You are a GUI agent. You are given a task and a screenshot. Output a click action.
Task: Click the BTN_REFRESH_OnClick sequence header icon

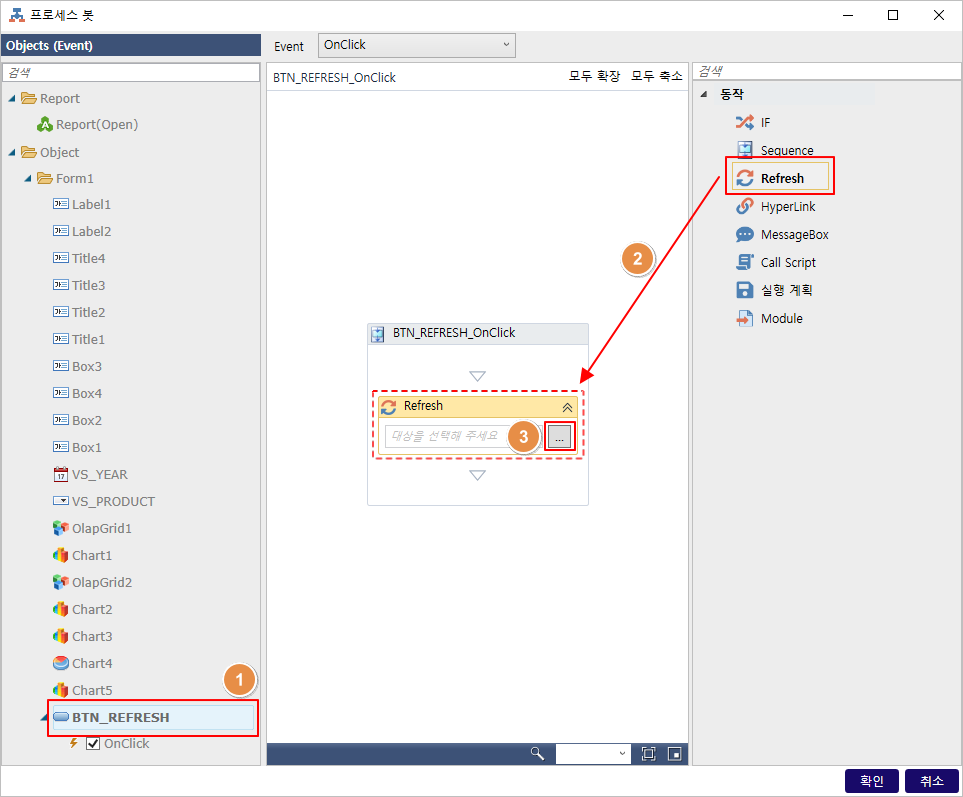[378, 334]
